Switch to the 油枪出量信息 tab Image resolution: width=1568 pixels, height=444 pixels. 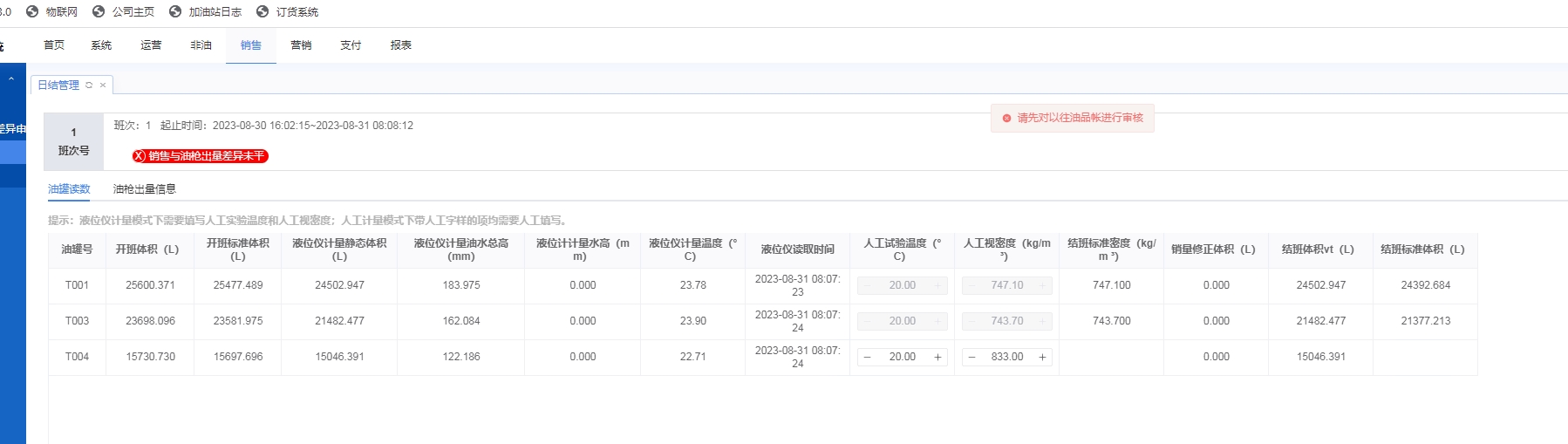[145, 188]
